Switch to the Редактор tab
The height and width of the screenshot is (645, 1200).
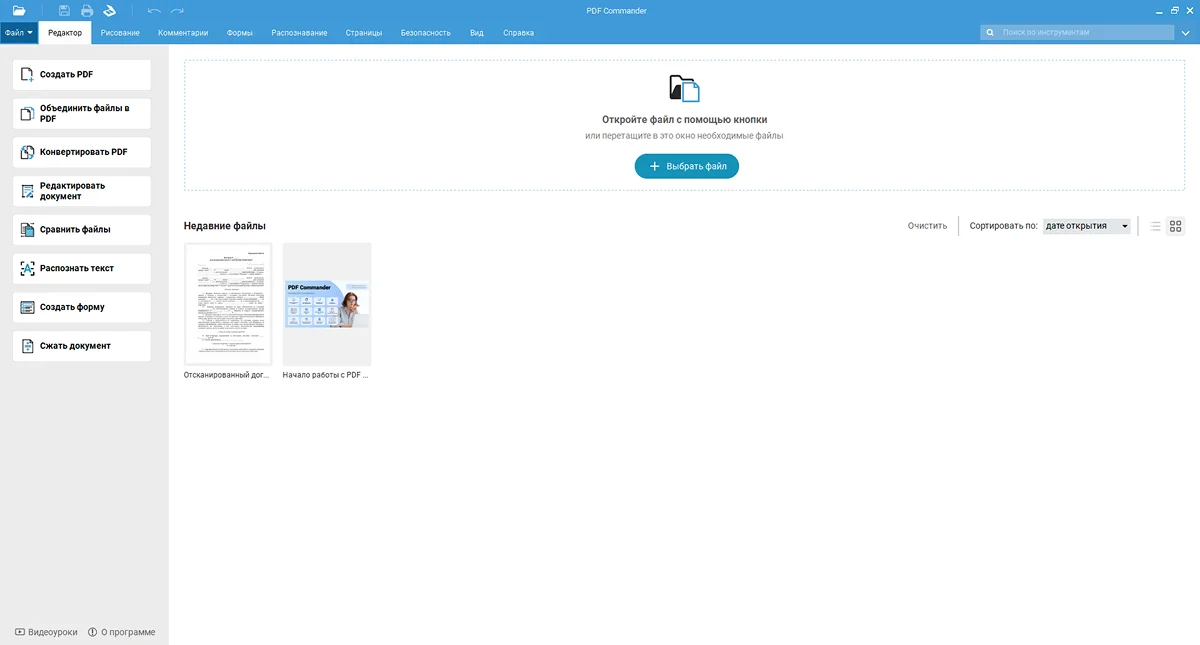point(65,32)
